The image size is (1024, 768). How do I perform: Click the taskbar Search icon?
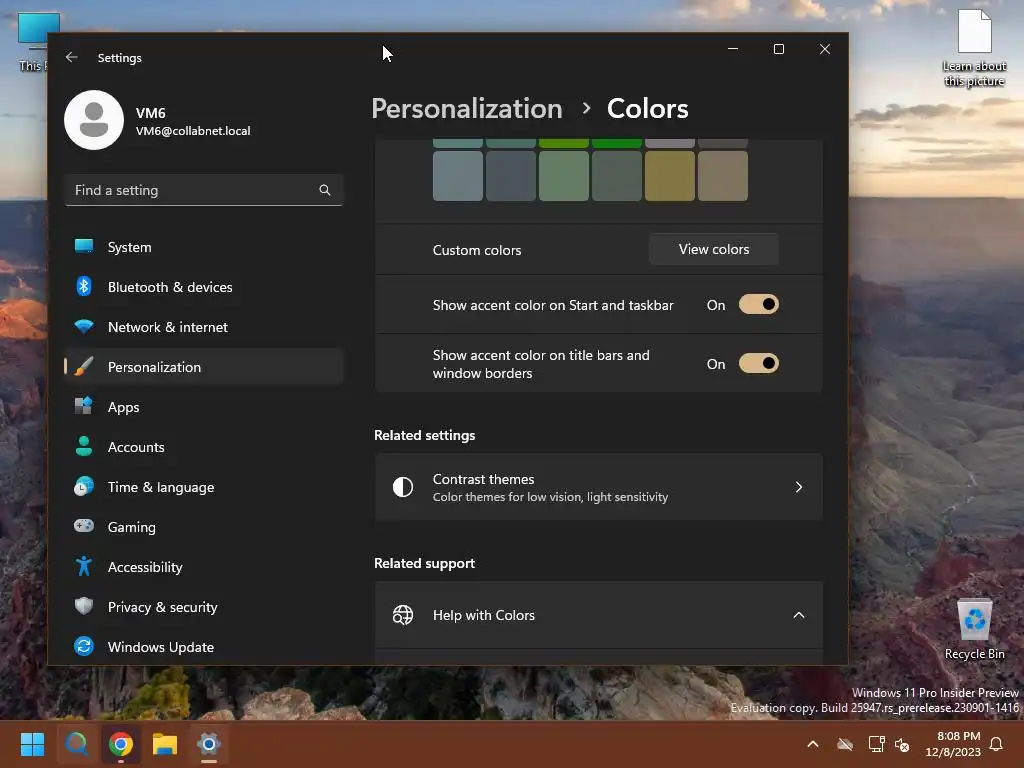76,744
